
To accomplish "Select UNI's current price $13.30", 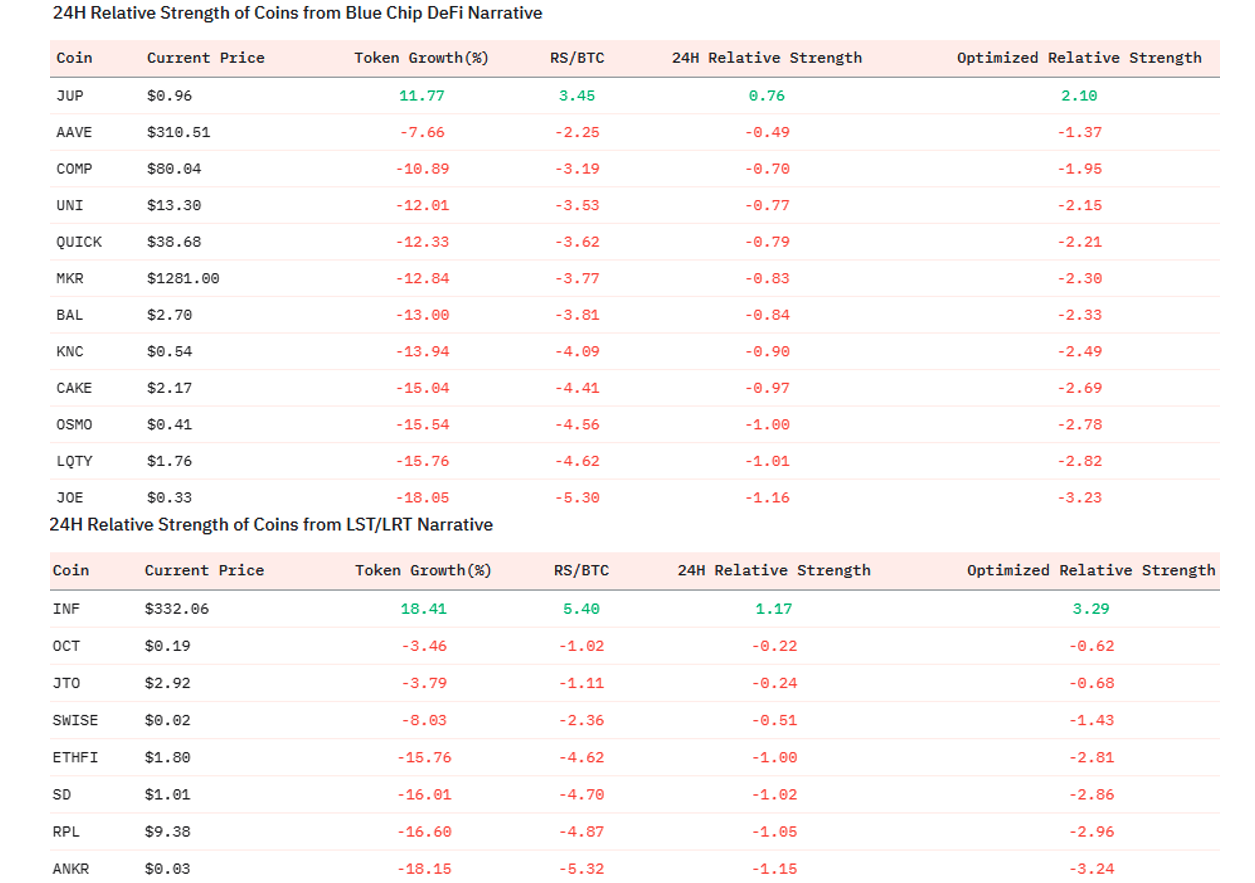I will [174, 205].
